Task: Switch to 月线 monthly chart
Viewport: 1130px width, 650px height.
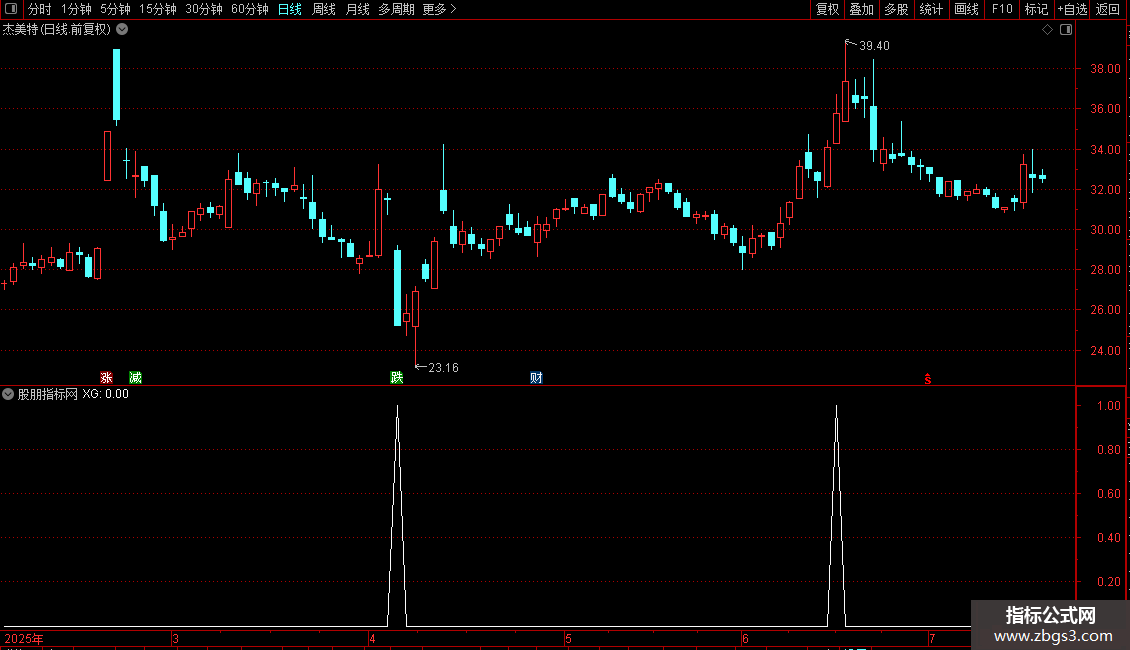Action: 357,9
